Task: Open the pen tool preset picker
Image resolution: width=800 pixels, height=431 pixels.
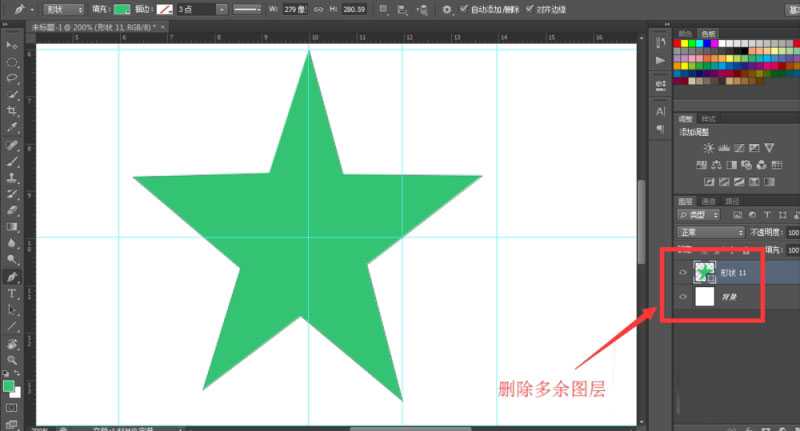Action: (x=23, y=9)
